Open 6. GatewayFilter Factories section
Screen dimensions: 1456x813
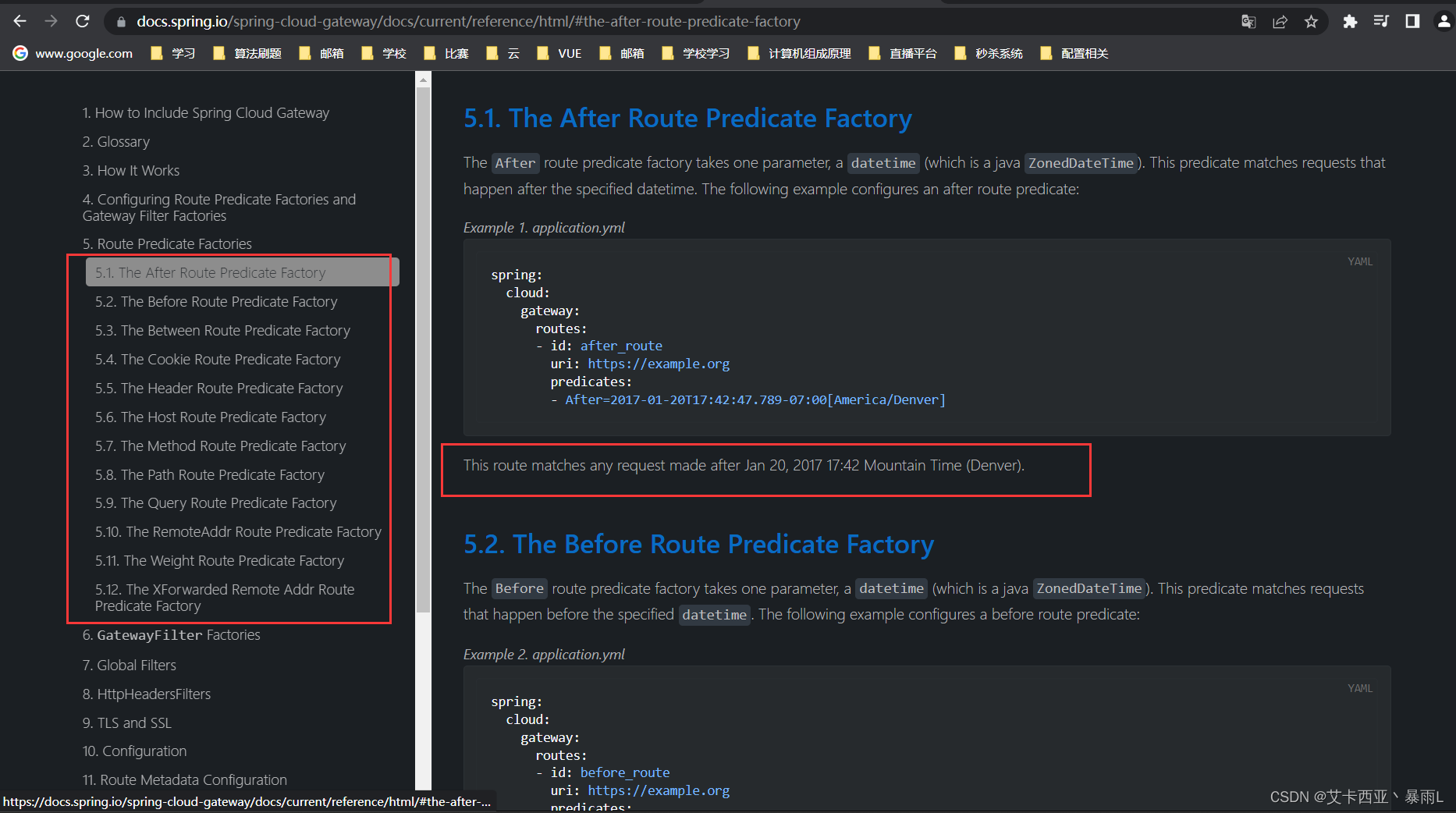coord(172,635)
